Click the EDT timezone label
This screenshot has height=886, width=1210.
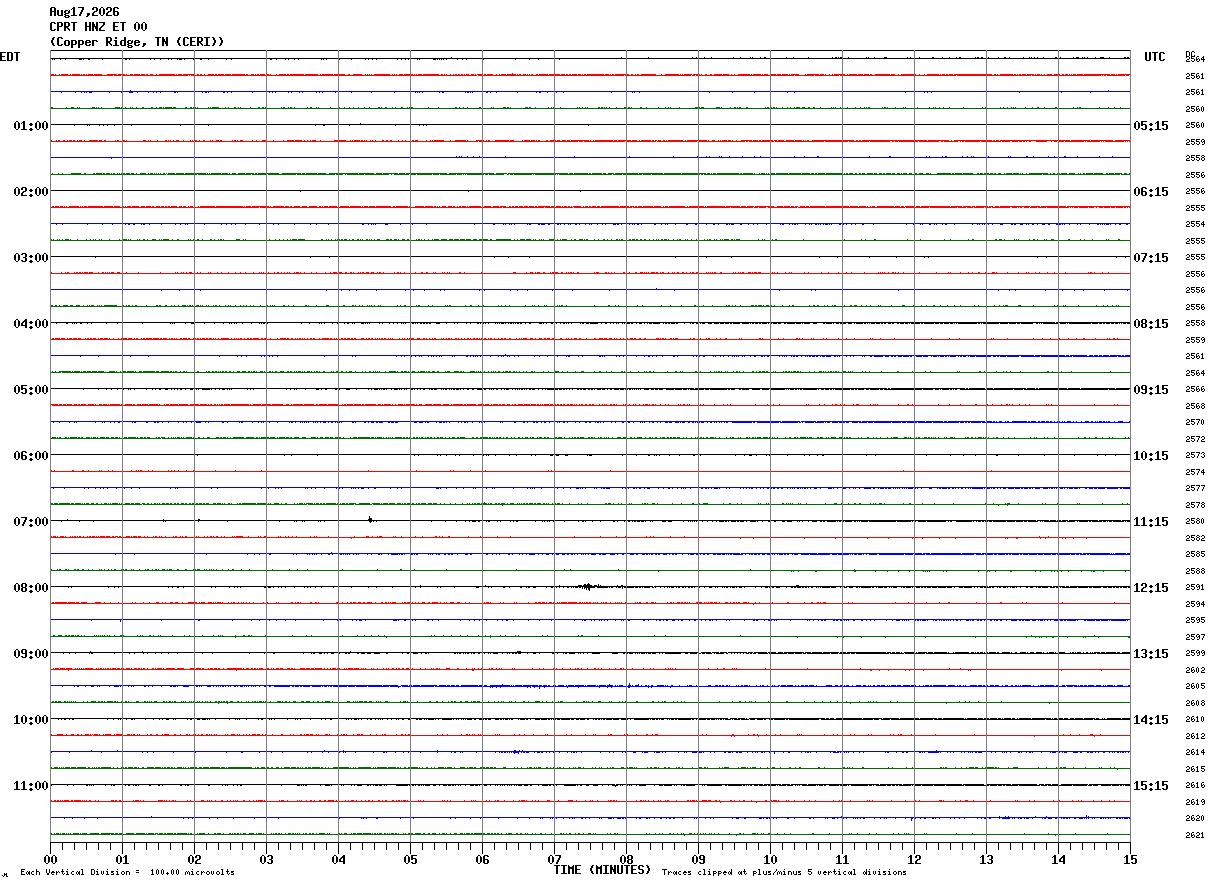tap(10, 57)
